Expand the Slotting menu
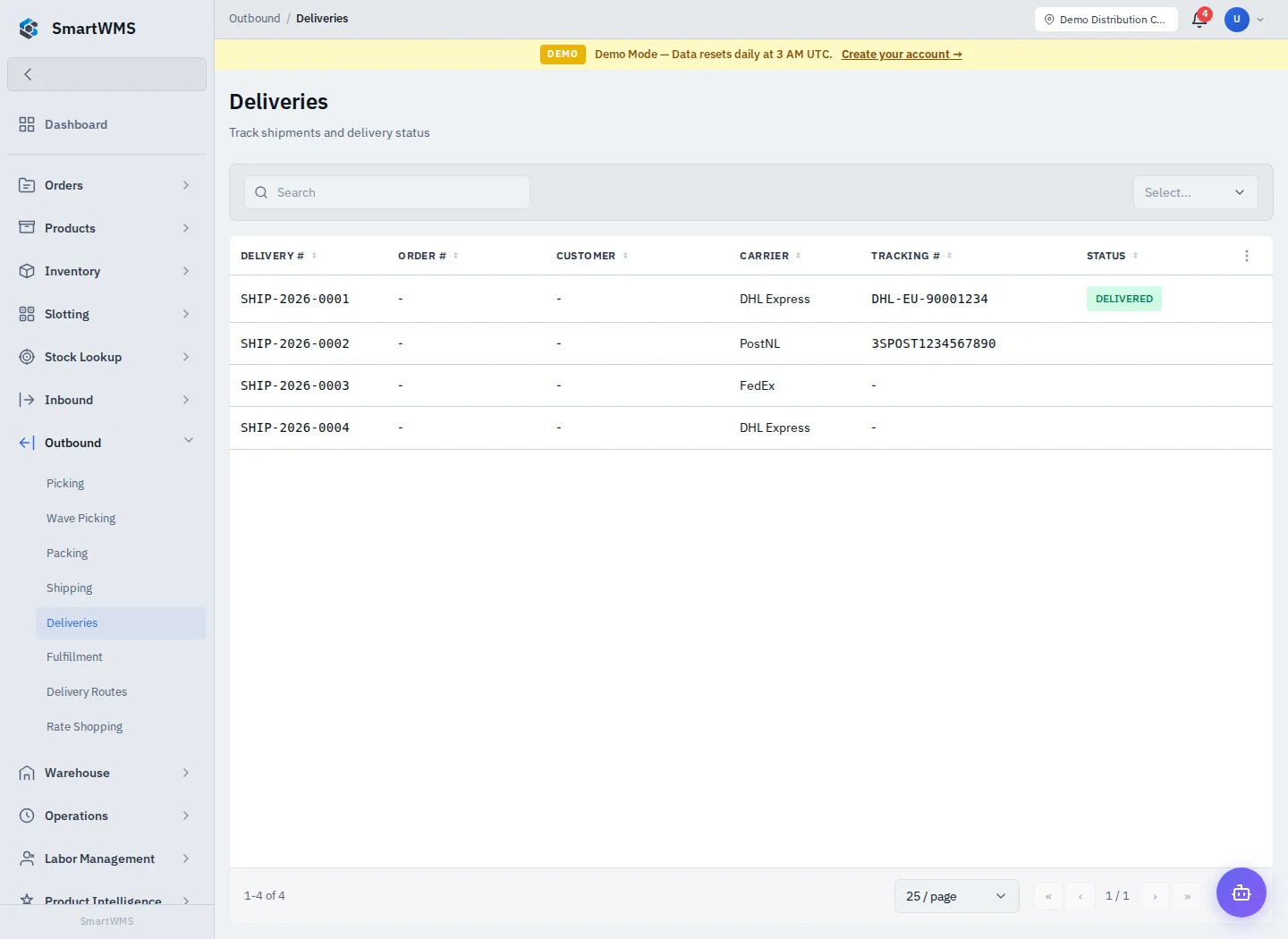This screenshot has width=1288, height=939. pos(106,314)
